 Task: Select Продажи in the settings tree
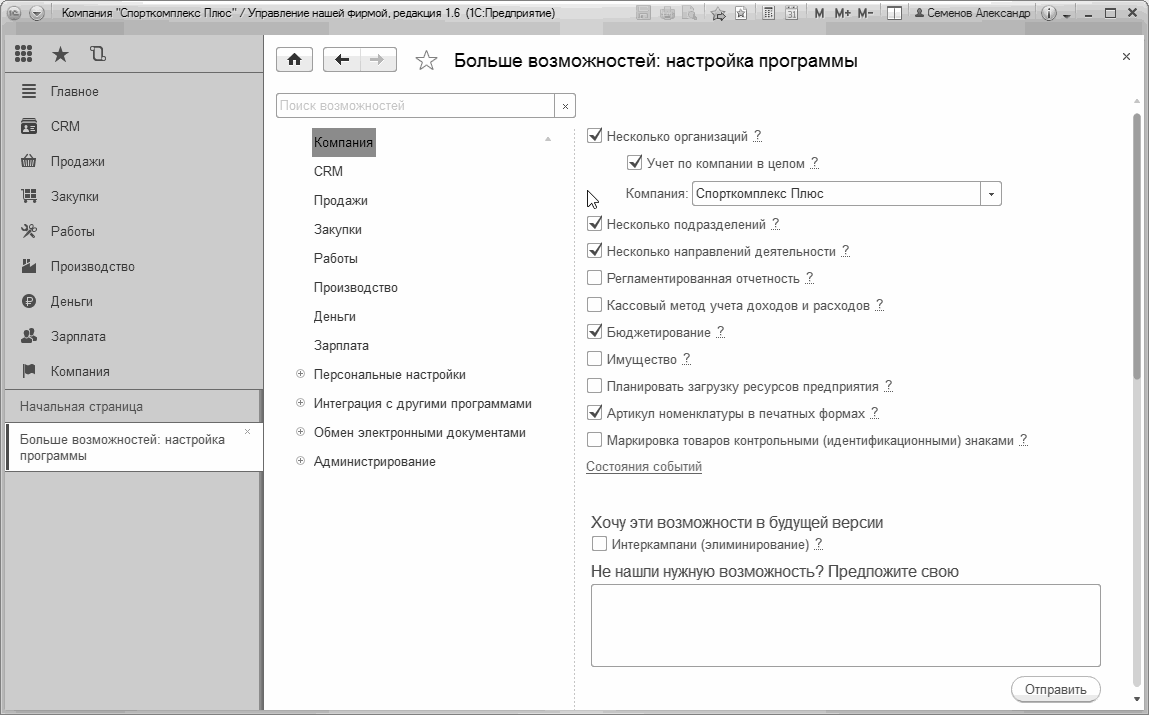tap(341, 201)
